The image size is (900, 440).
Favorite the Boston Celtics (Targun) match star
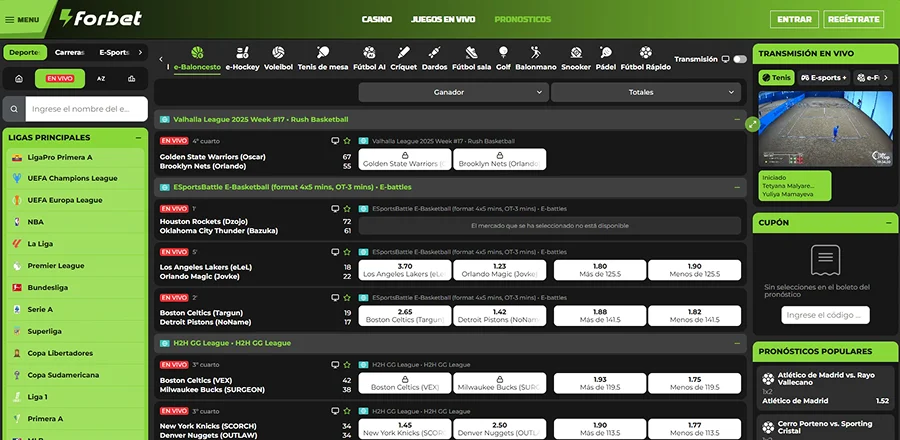coord(347,298)
